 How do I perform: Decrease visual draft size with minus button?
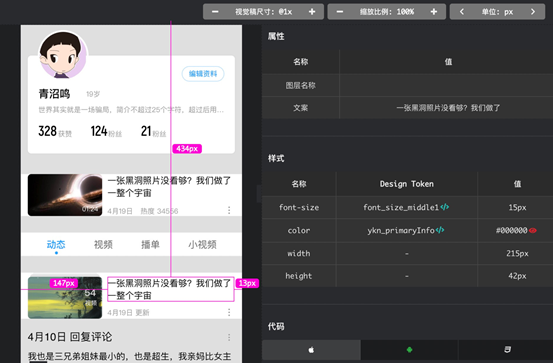(x=215, y=12)
